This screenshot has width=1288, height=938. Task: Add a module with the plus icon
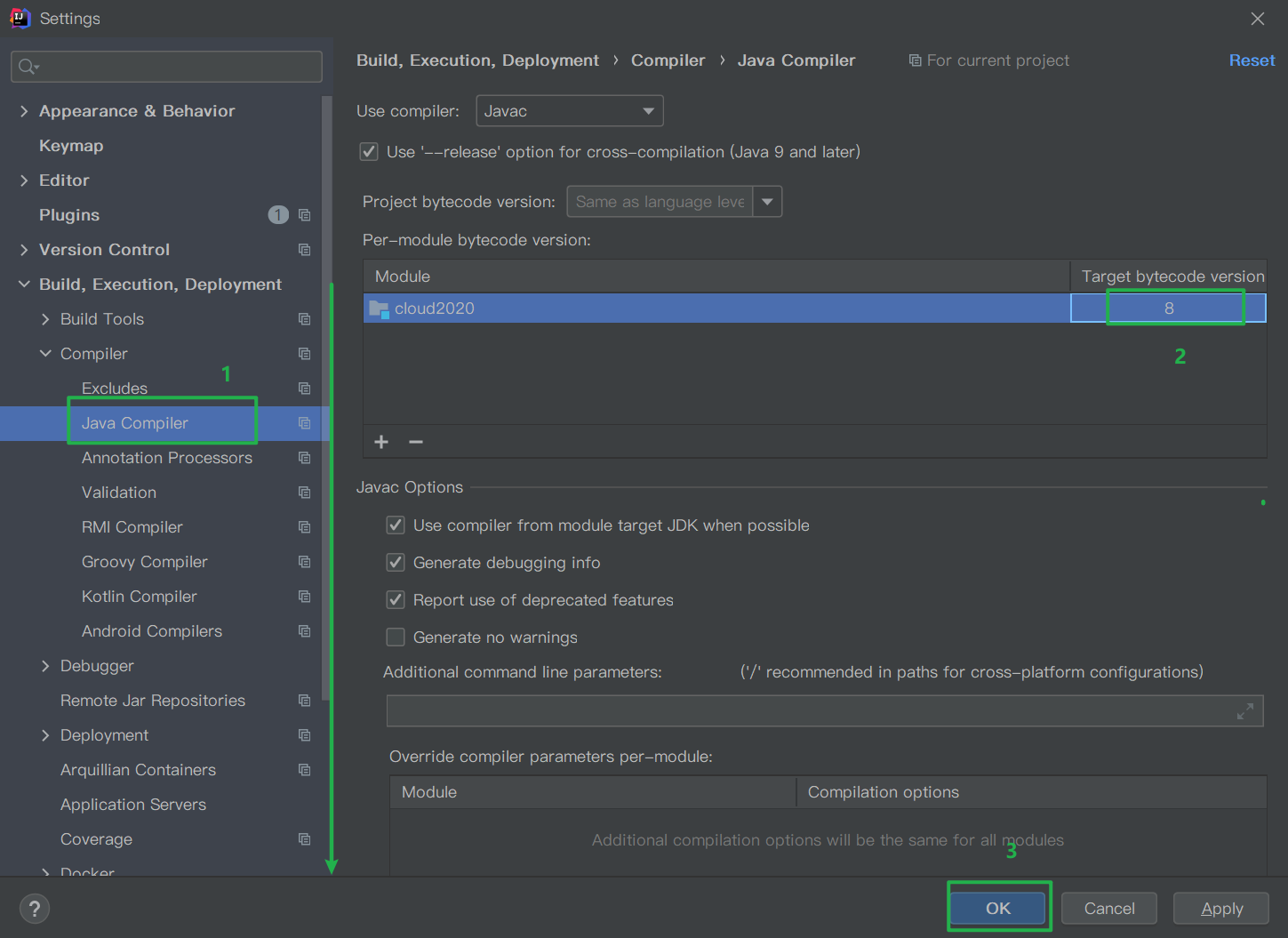click(381, 442)
